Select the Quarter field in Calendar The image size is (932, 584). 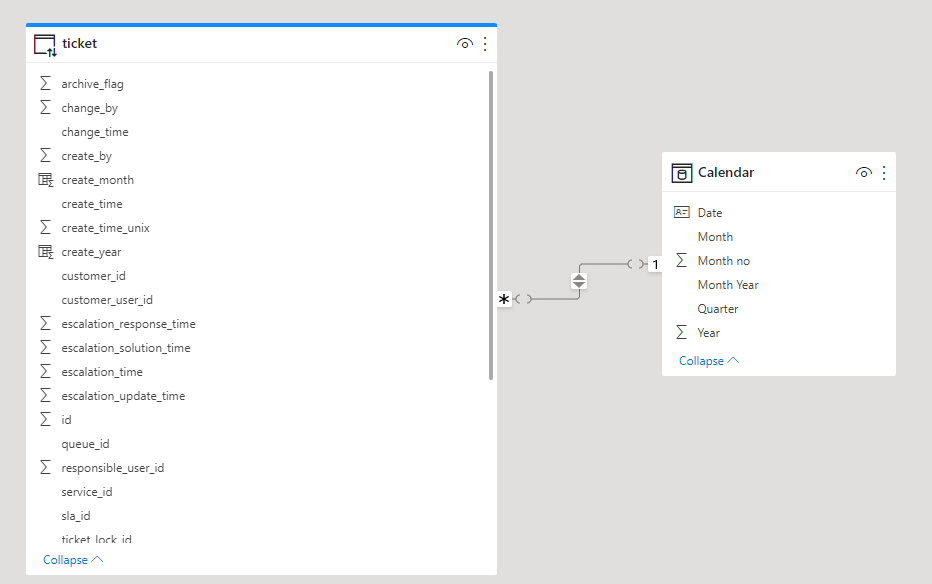click(x=717, y=309)
